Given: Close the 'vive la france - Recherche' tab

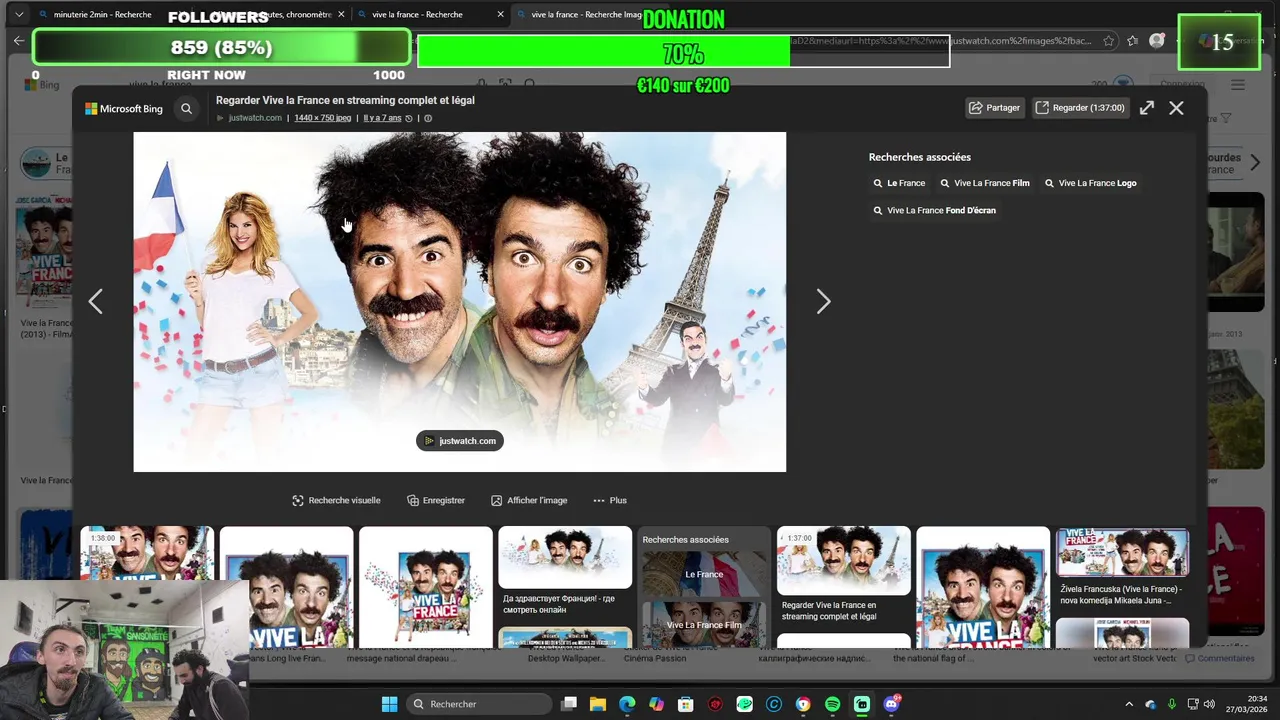Looking at the screenshot, I should click(500, 15).
